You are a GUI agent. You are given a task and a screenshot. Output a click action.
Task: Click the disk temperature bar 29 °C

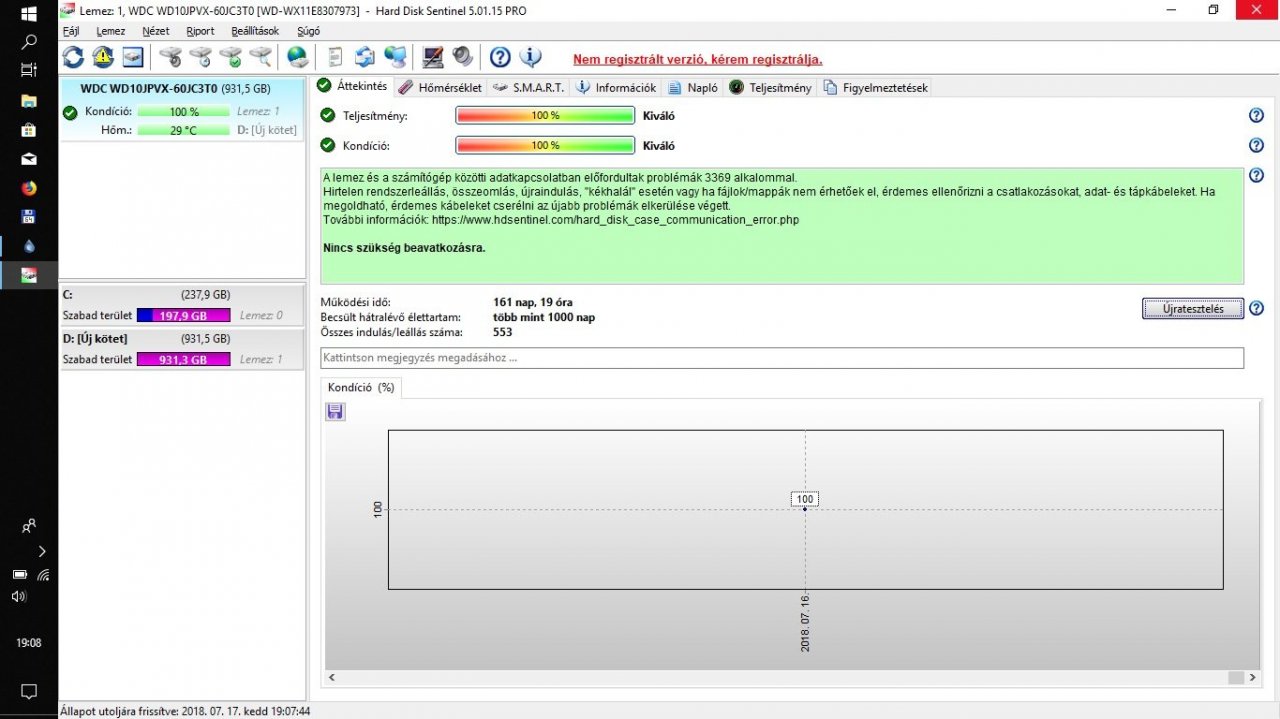(x=184, y=130)
